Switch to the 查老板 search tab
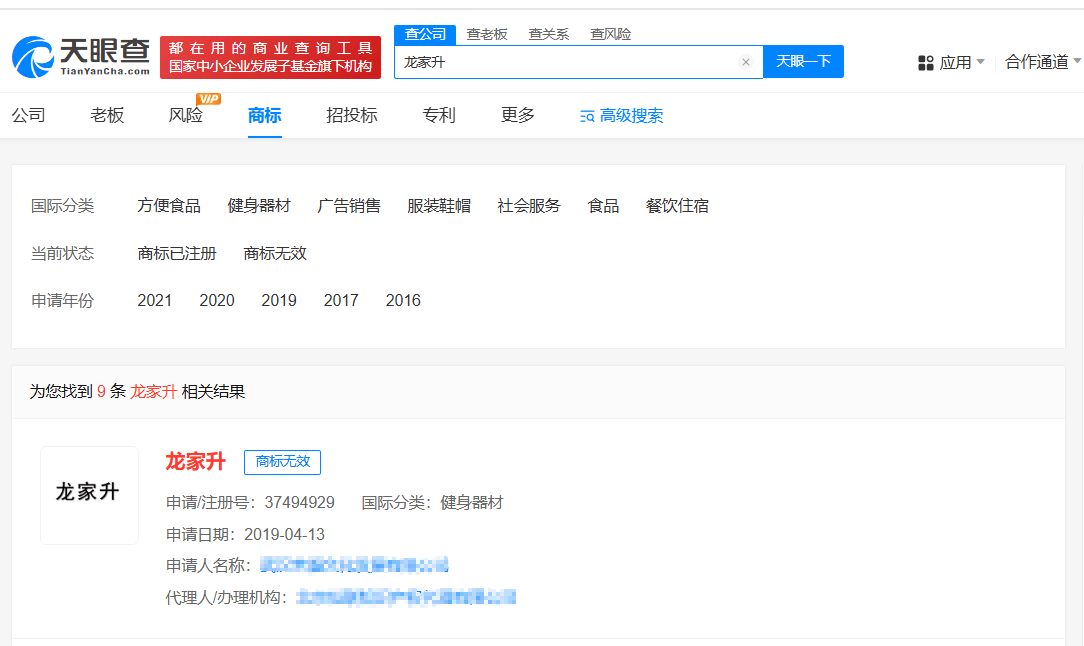This screenshot has width=1084, height=646. [x=487, y=34]
